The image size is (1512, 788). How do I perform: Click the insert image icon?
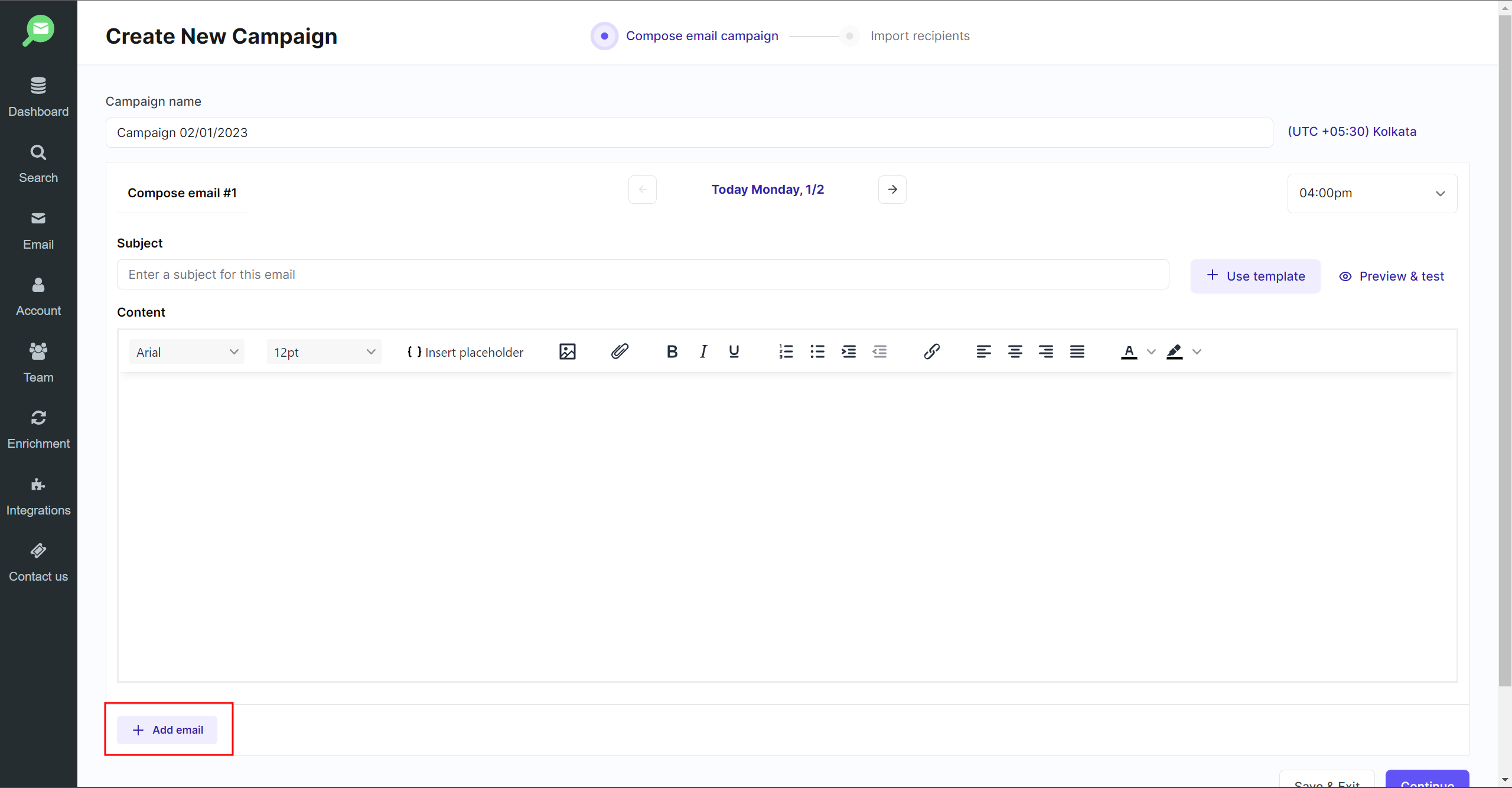[567, 352]
